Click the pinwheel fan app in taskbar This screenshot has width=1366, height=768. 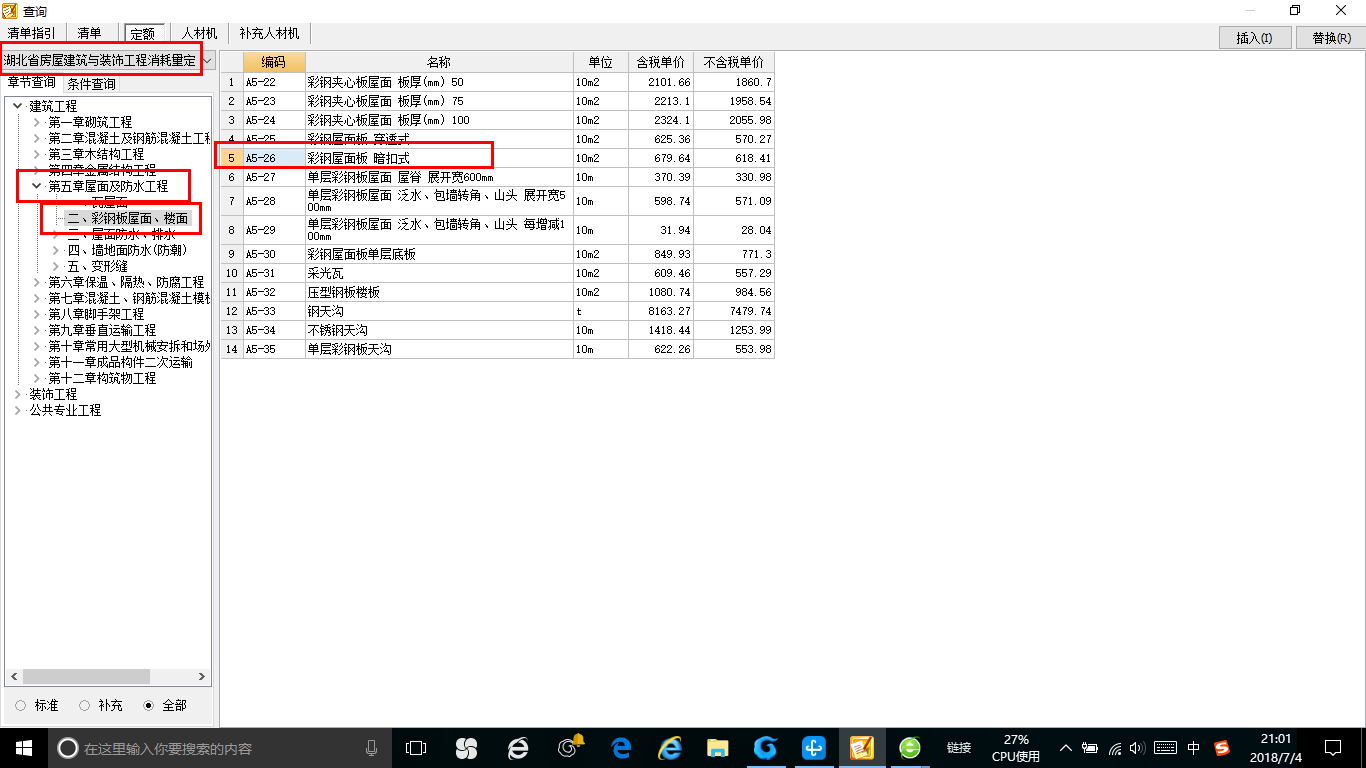(466, 748)
